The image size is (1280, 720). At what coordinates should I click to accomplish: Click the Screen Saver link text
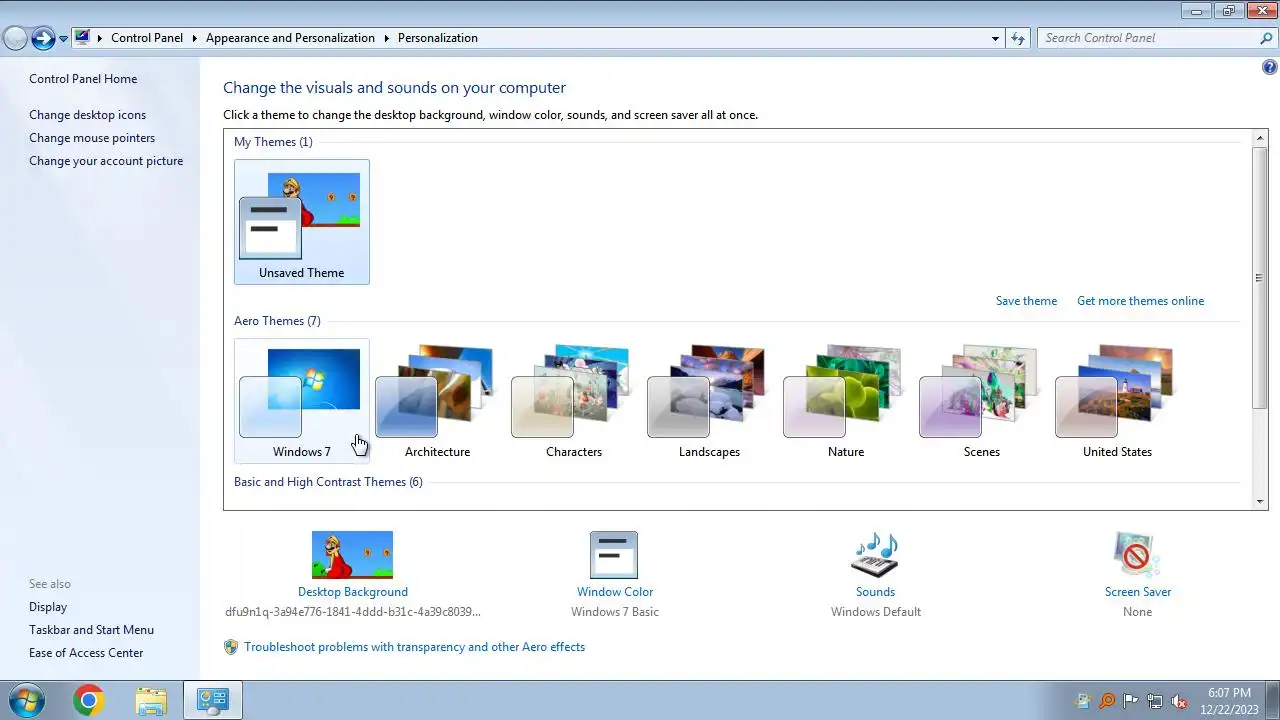click(1138, 592)
